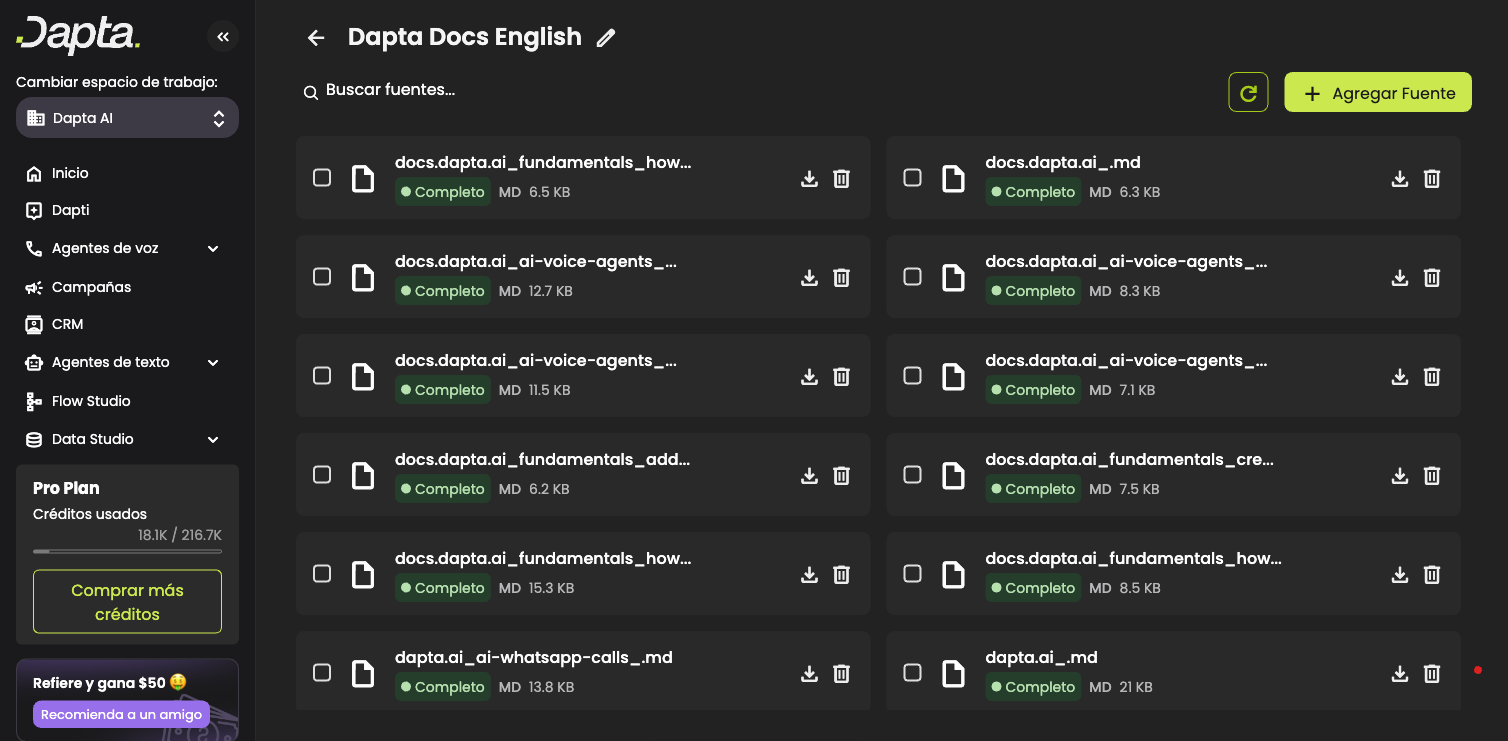This screenshot has height=741, width=1508.
Task: Click the green refresh sources icon
Action: pos(1248,93)
